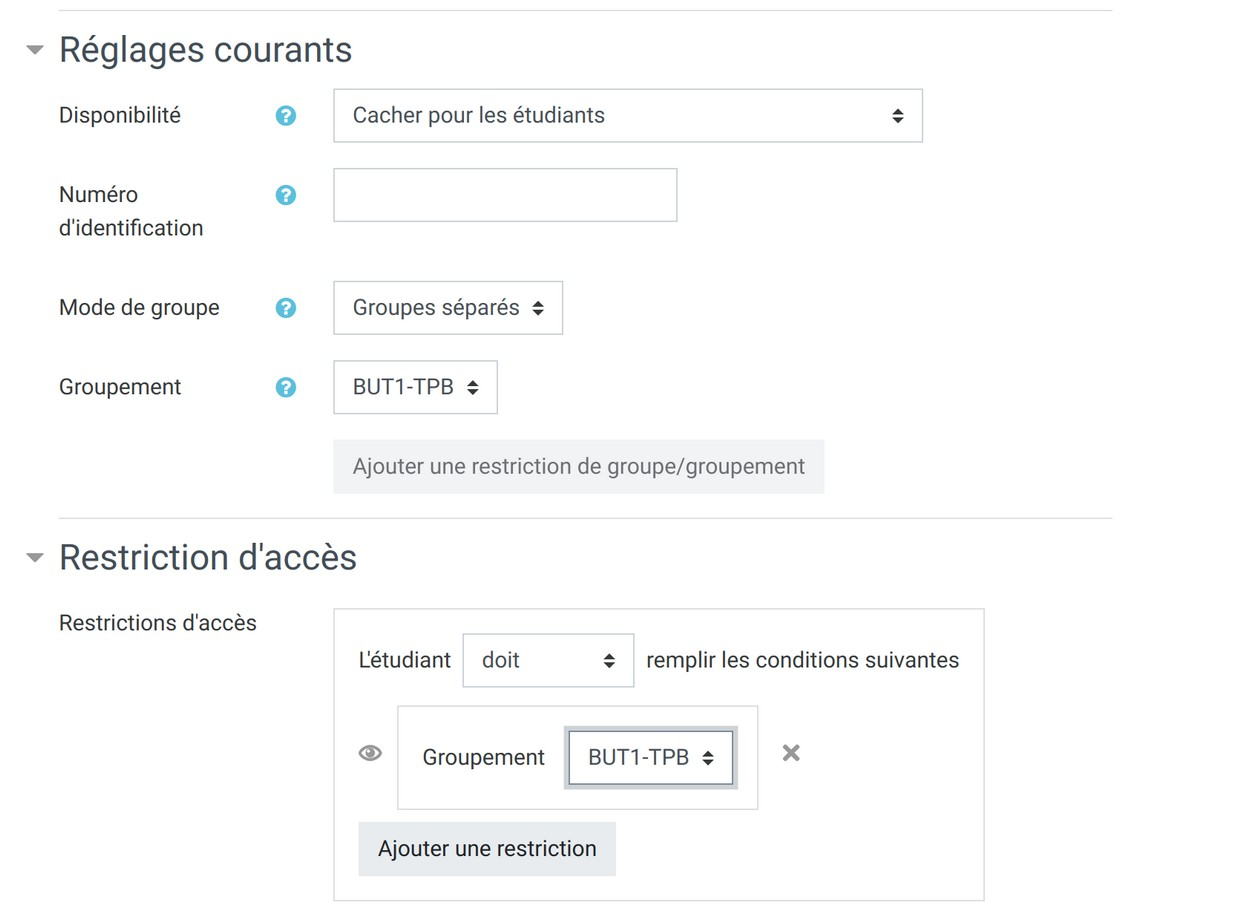The image size is (1240, 922).
Task: Click Ajouter une restriction de groupe/groupement
Action: (x=578, y=467)
